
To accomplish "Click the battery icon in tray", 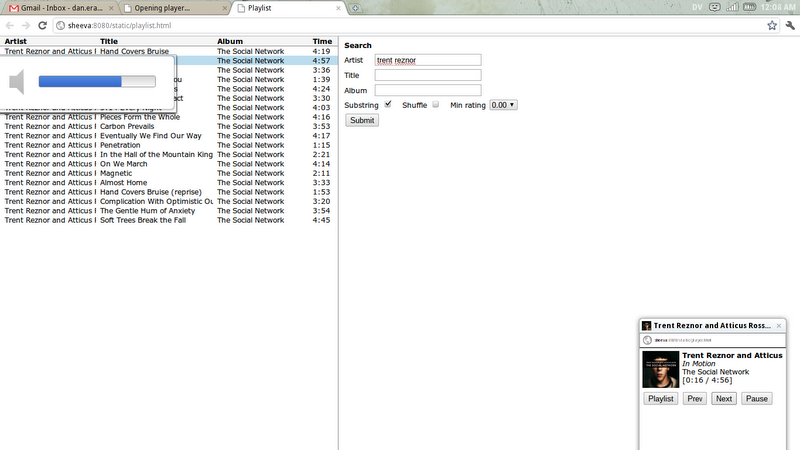I will [749, 7].
